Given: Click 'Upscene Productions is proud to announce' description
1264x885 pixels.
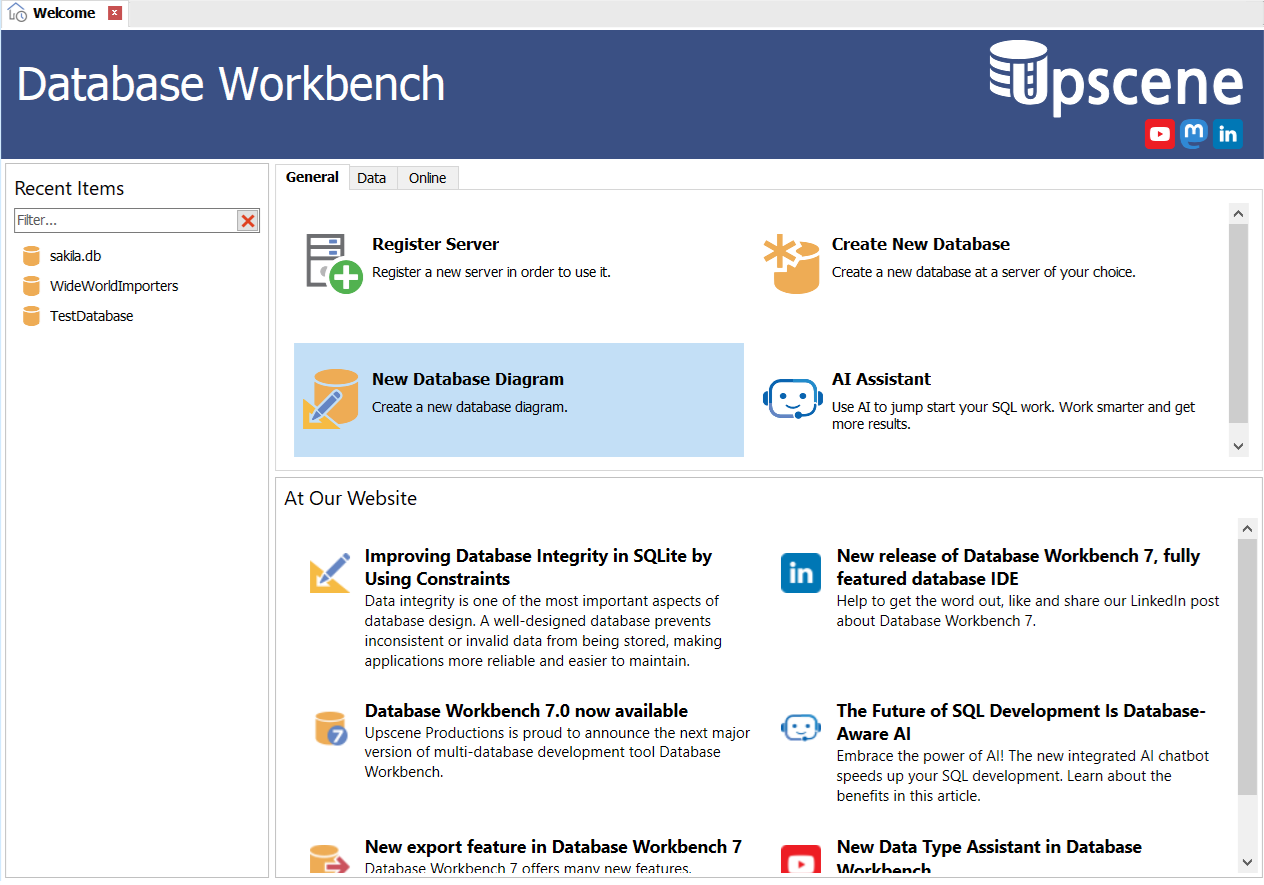Looking at the screenshot, I should [558, 752].
